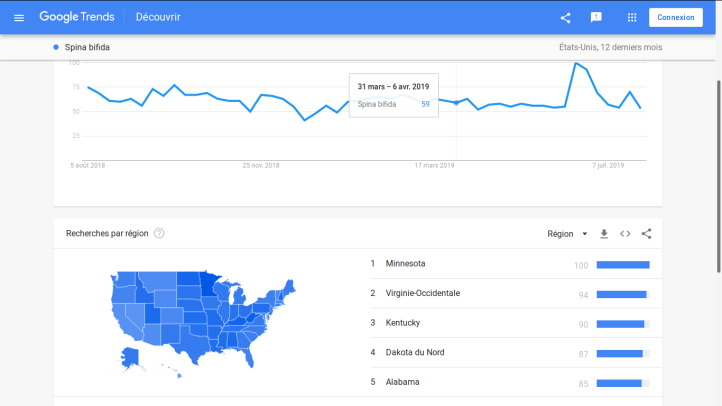
Task: Open the Google apps grid
Action: tap(632, 18)
